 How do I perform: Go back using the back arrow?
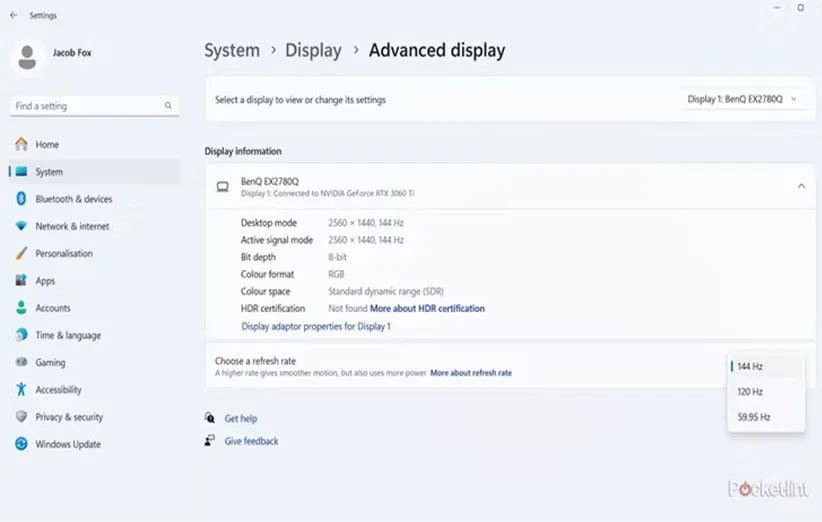[x=13, y=16]
